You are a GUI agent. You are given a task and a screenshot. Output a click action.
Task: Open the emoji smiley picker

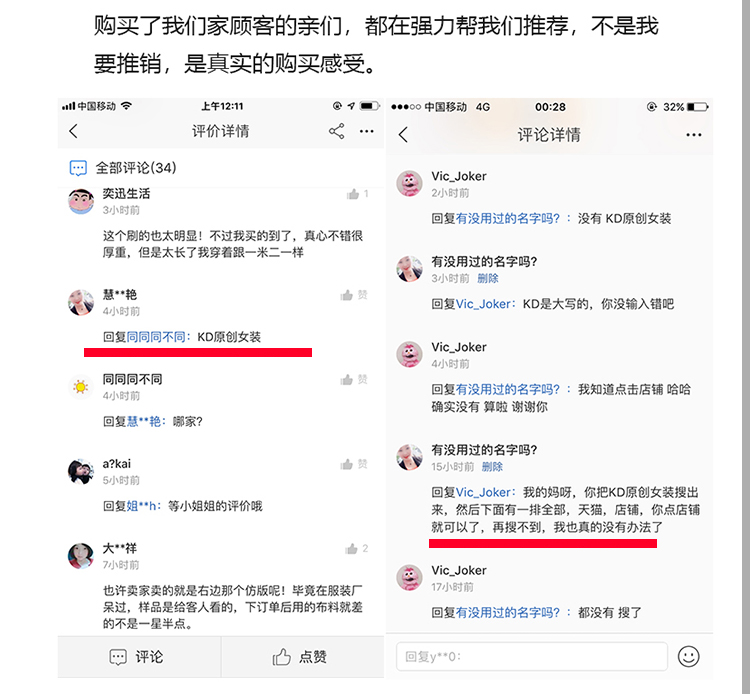(x=688, y=656)
